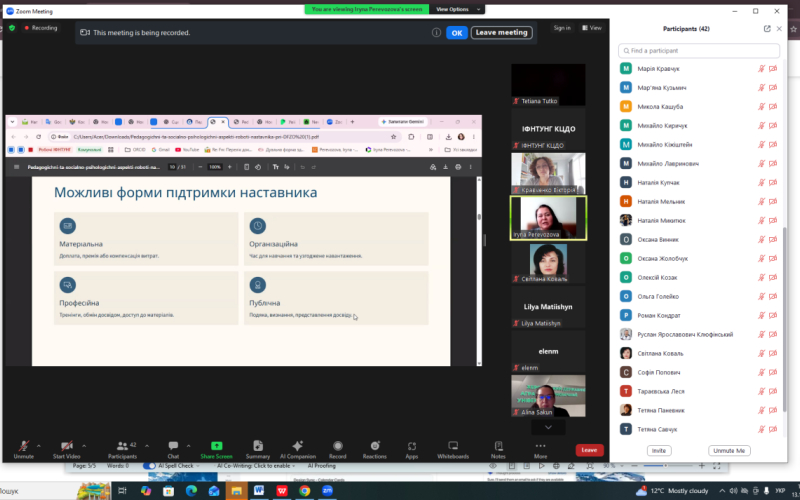This screenshot has height=500, width=800.
Task: Click the Participants icon in the toolbar
Action: point(122,446)
